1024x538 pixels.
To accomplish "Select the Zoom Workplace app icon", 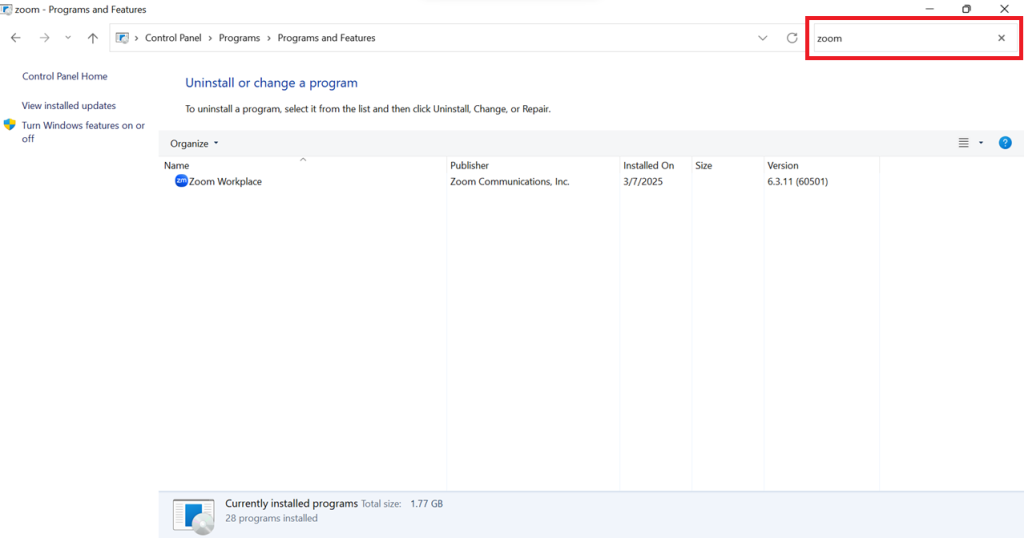I will tap(181, 181).
